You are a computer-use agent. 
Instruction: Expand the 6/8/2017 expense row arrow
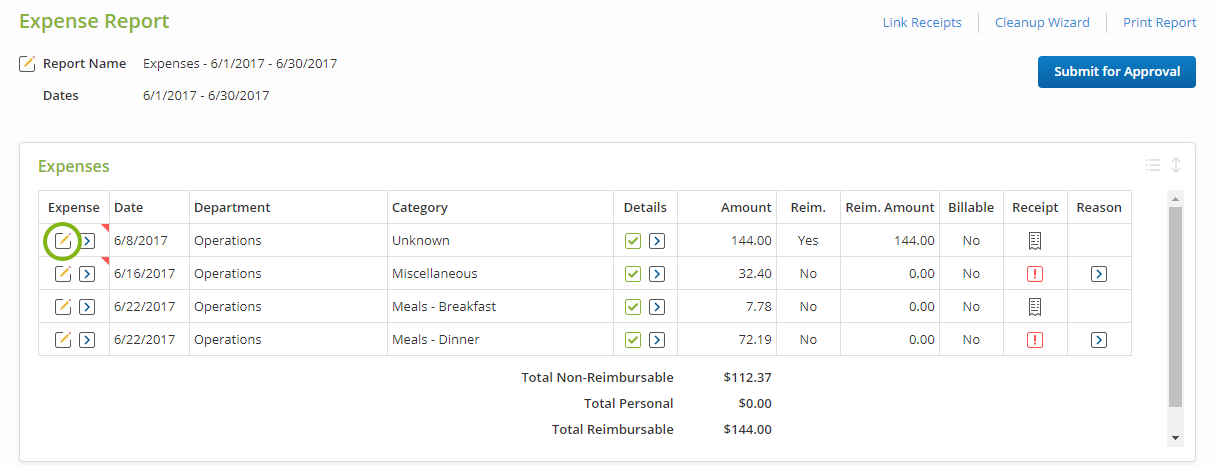tap(87, 241)
